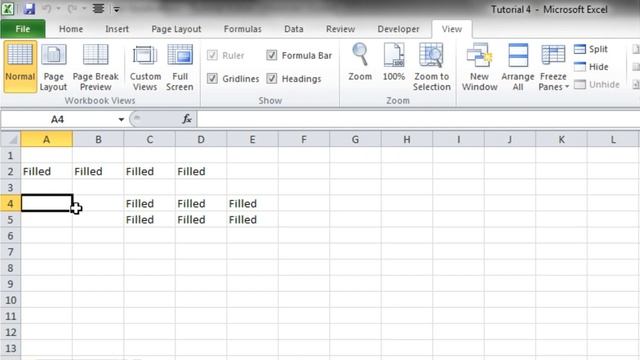
Task: Open Page Layout view
Action: point(53,68)
